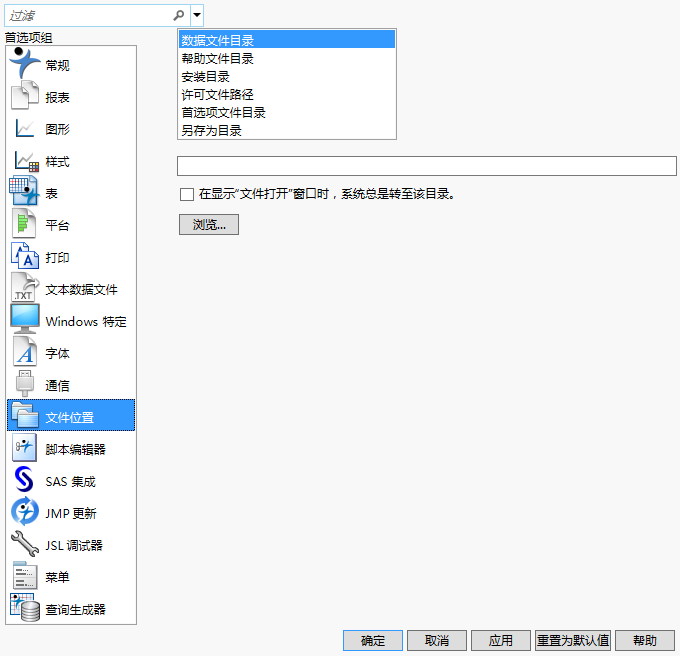The height and width of the screenshot is (656, 680).
Task: Choose 安装目录 from the list
Action: 287,77
